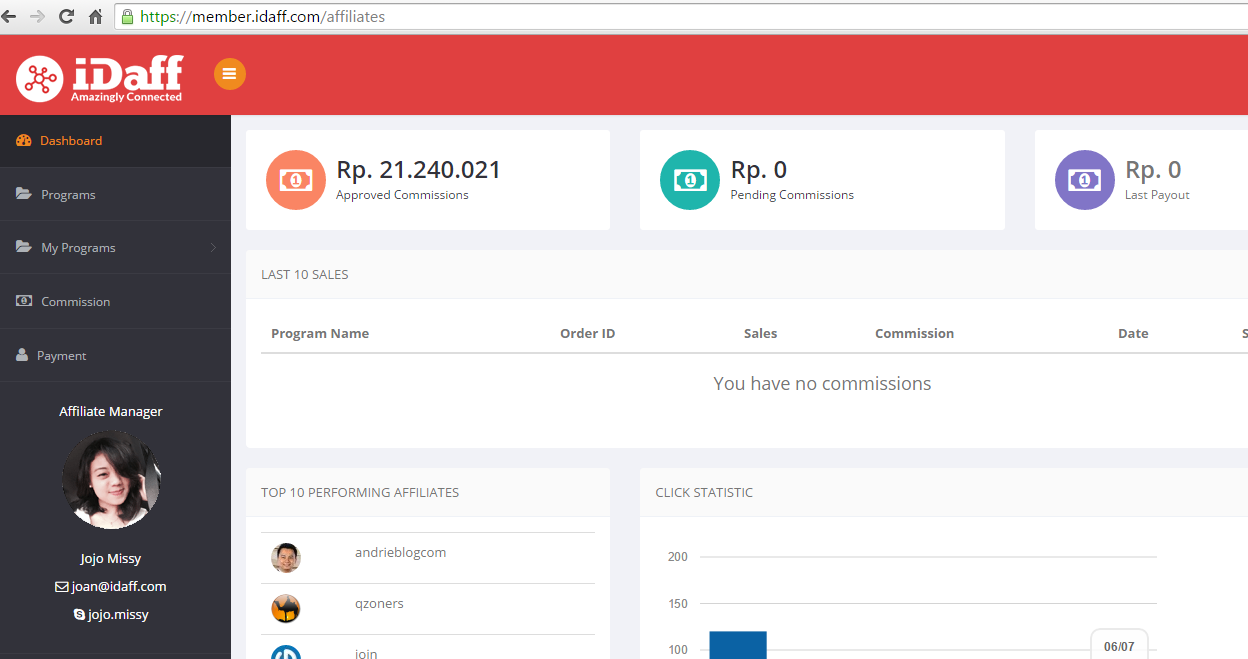The image size is (1248, 659).
Task: Click the 150 axis label
Action: (x=678, y=603)
